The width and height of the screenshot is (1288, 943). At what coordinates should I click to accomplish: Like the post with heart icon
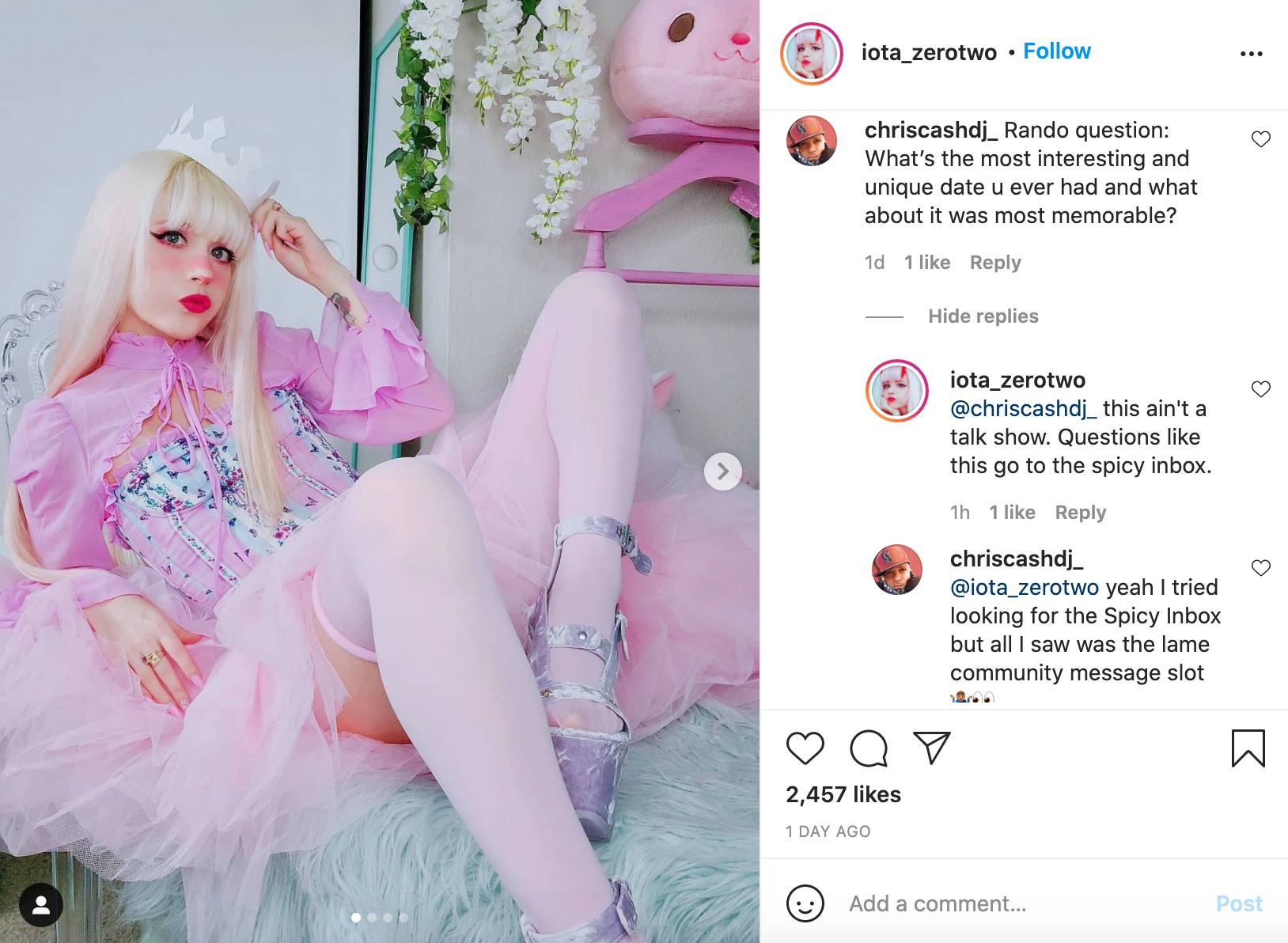pos(805,748)
